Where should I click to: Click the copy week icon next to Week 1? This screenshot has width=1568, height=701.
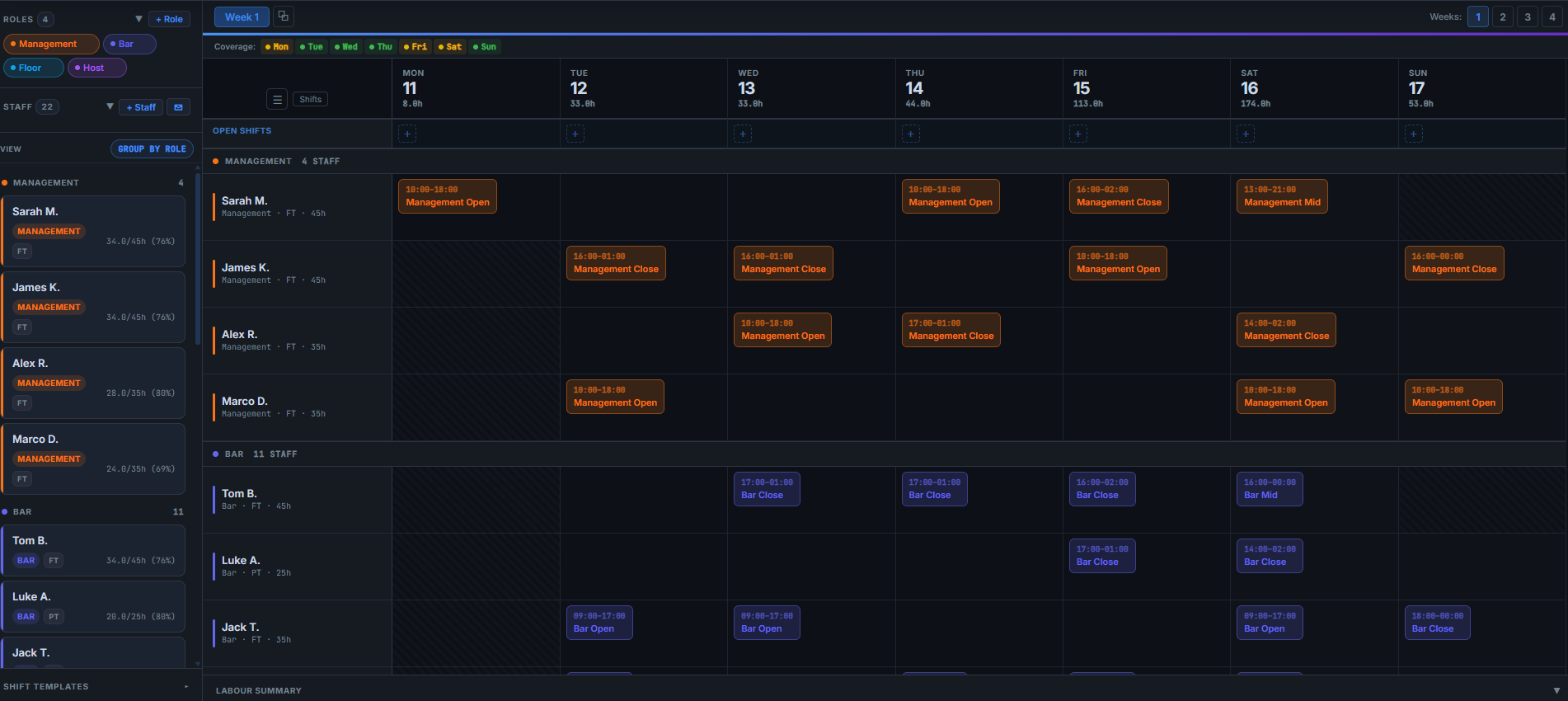pyautogui.click(x=283, y=16)
